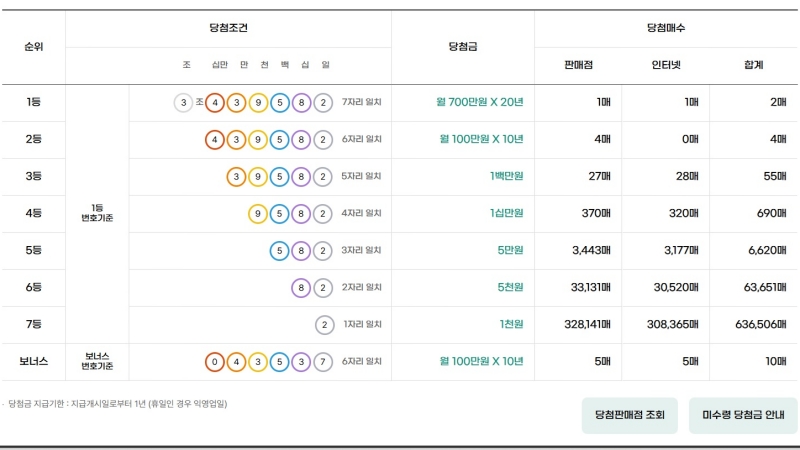
Task: Click the prize text 1백만원
Action: tap(507, 176)
